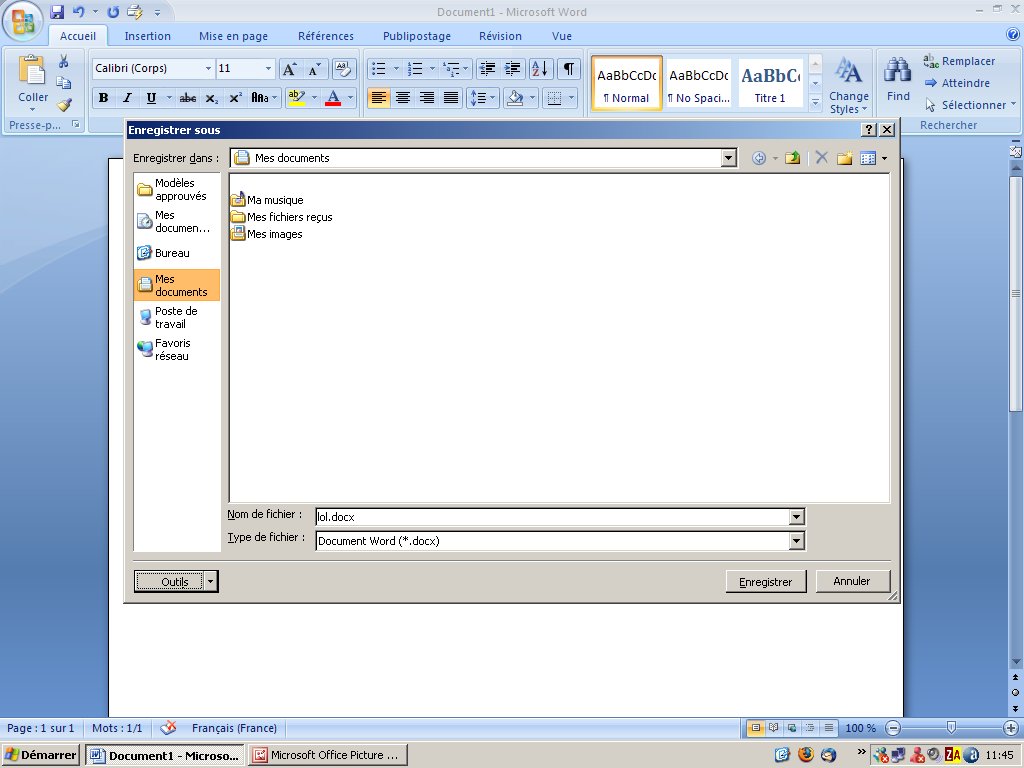Click the justify alignment icon
1024x768 pixels.
[x=451, y=98]
